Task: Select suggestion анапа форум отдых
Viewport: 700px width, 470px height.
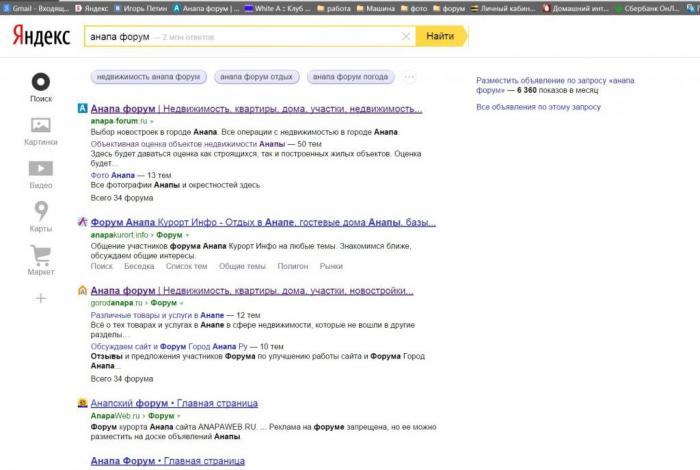Action: pos(256,77)
